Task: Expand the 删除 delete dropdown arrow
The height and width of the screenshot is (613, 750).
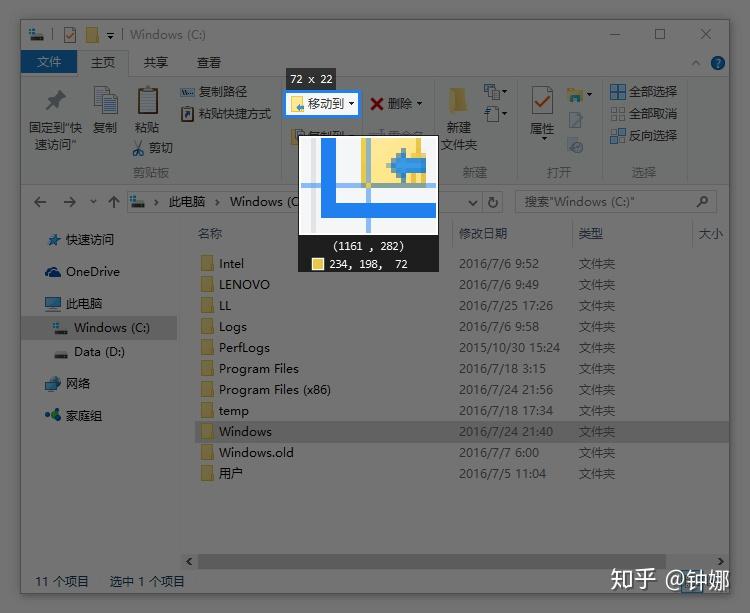Action: point(419,103)
